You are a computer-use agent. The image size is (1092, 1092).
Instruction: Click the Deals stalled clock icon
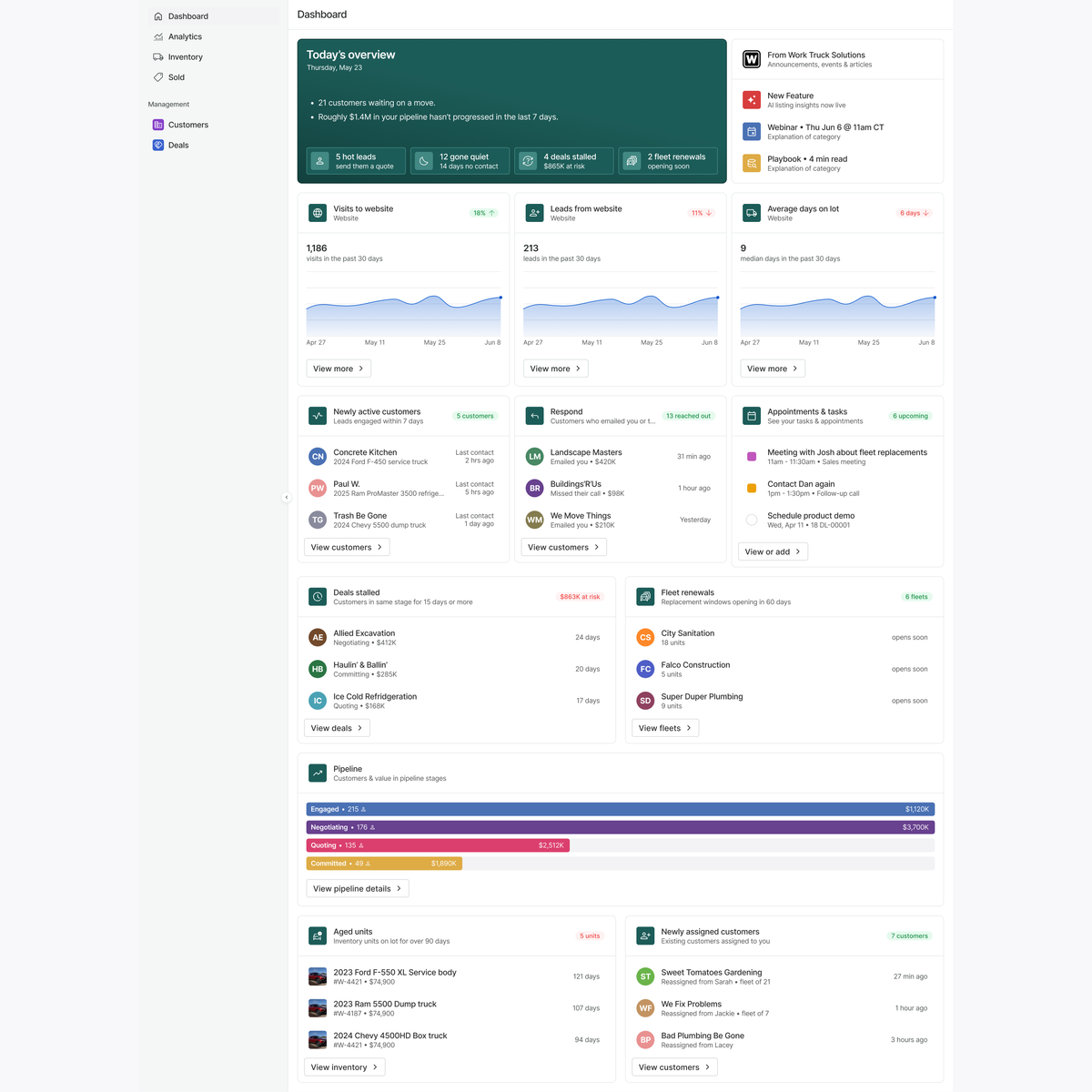click(318, 597)
